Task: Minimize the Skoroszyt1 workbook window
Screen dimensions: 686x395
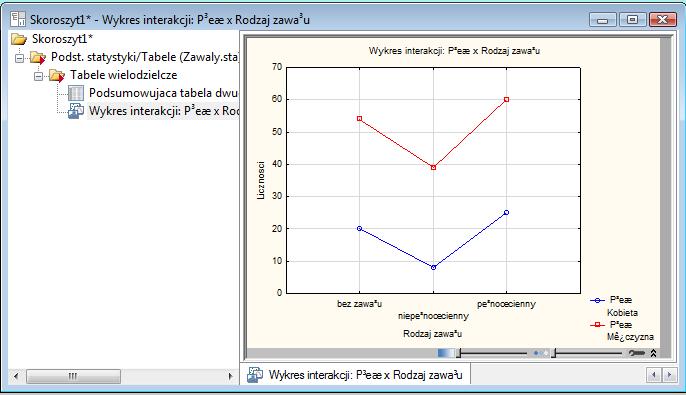Action: click(602, 20)
